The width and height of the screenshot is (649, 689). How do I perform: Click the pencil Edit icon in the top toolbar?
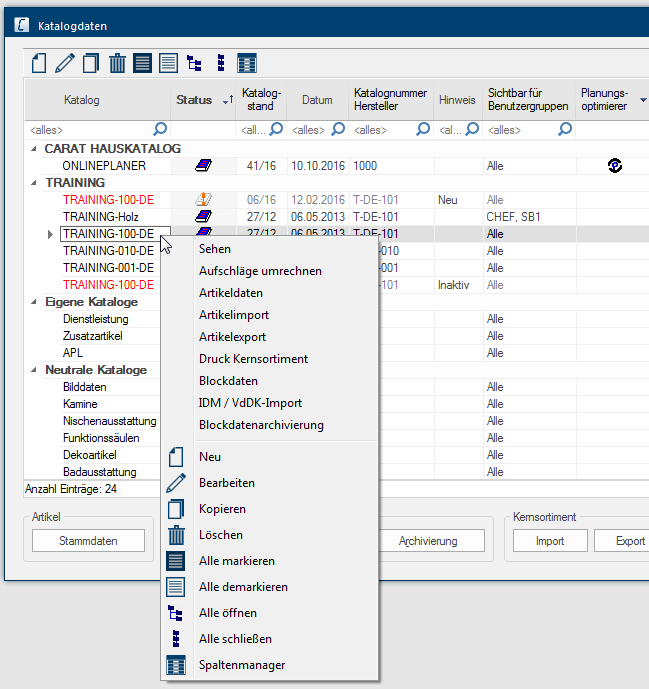point(65,63)
